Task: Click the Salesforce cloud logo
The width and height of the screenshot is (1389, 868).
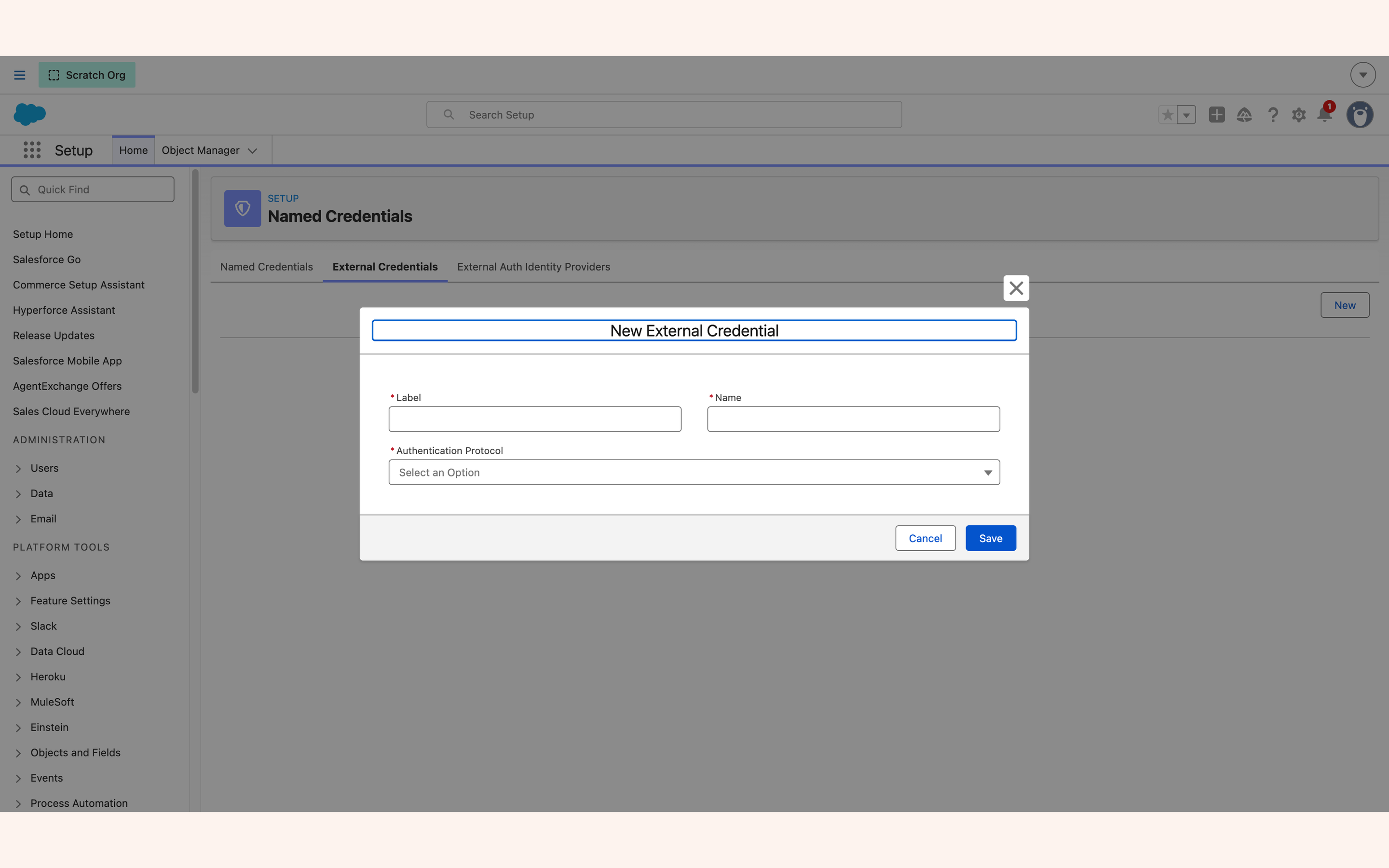Action: pyautogui.click(x=30, y=114)
